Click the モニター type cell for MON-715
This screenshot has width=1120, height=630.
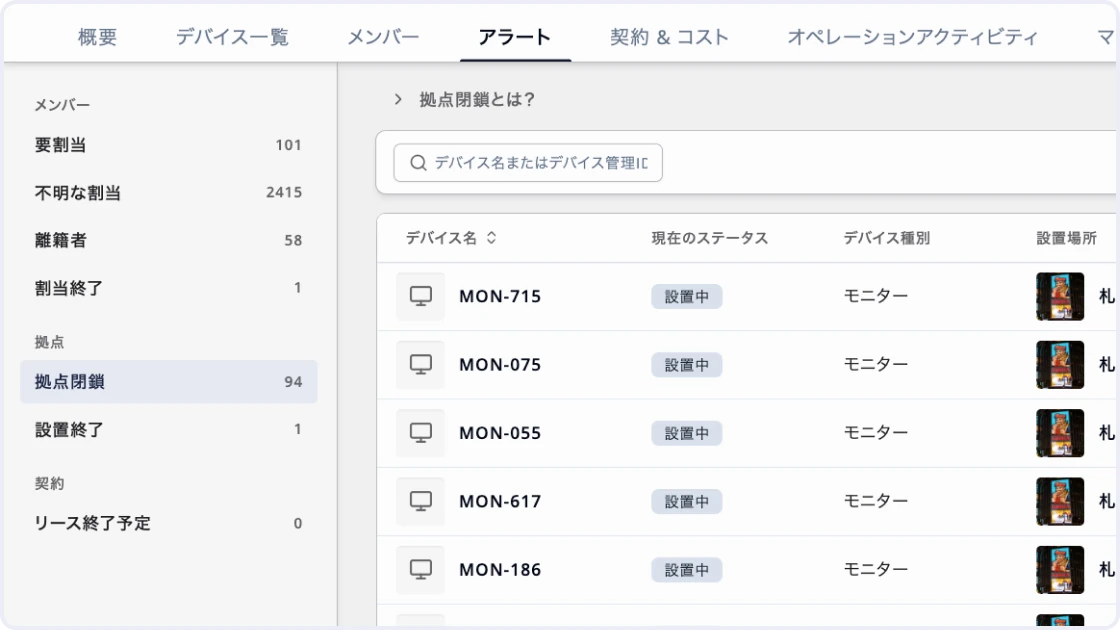(876, 296)
